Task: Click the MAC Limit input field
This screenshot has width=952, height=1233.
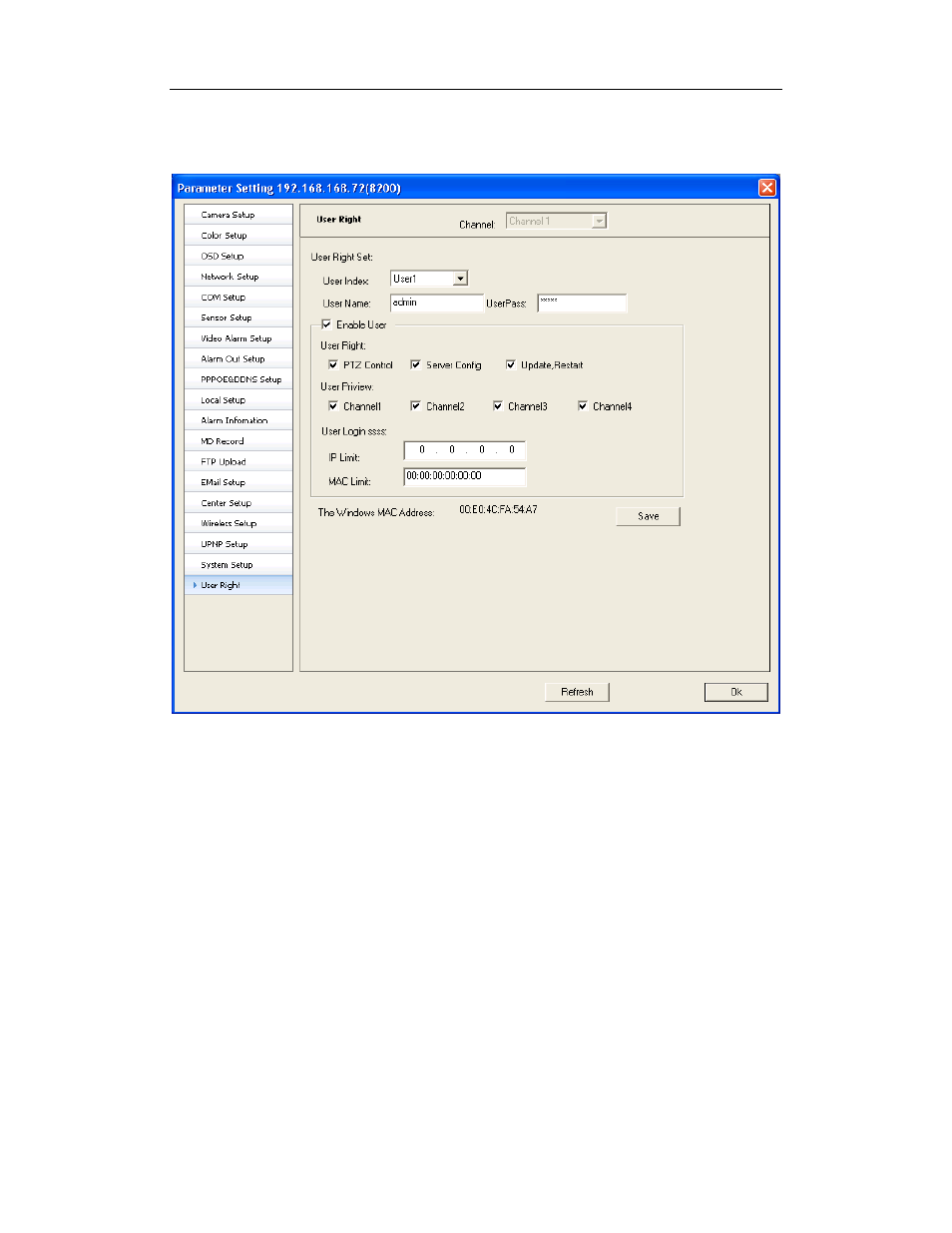Action: pos(465,476)
